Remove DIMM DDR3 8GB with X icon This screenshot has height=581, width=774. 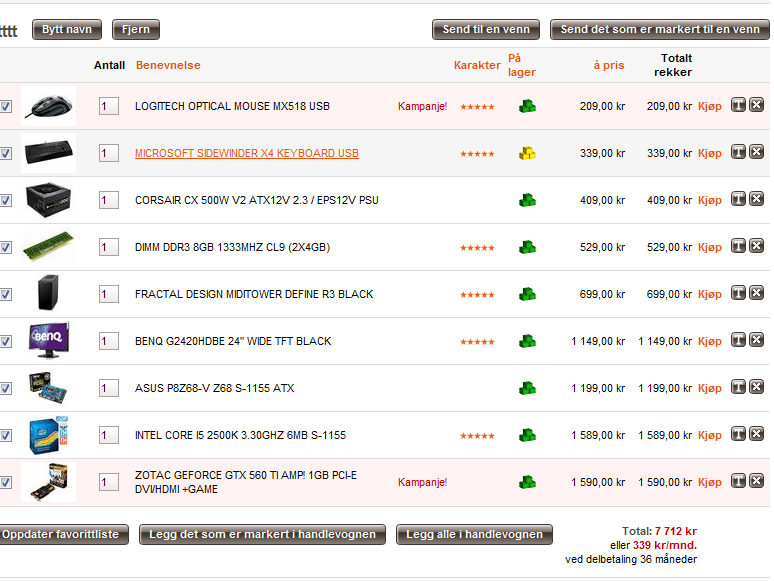click(756, 245)
